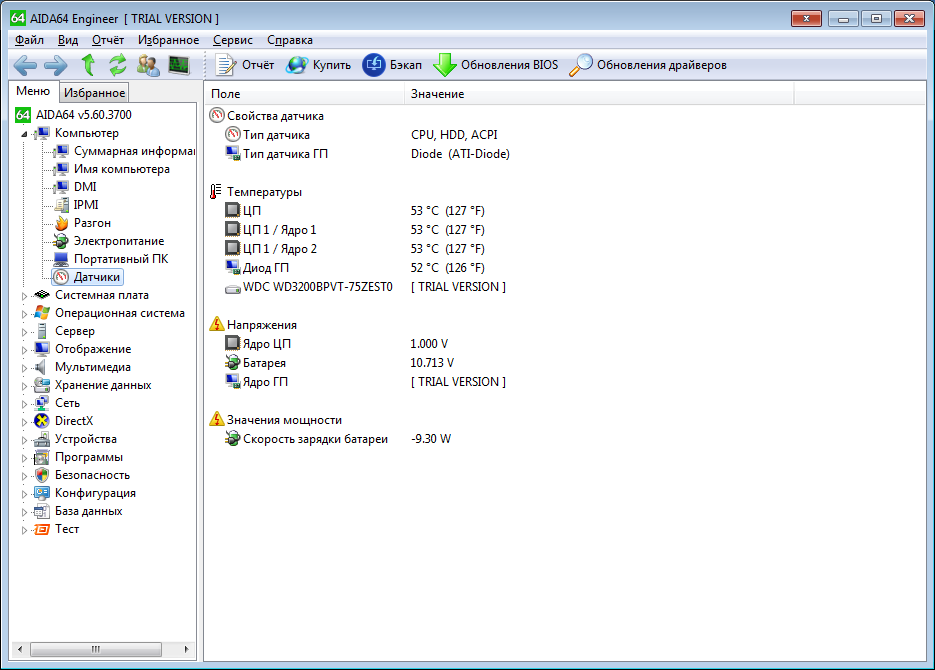The image size is (935, 670).
Task: Click the Конфигурация tree icon
Action: (x=42, y=493)
